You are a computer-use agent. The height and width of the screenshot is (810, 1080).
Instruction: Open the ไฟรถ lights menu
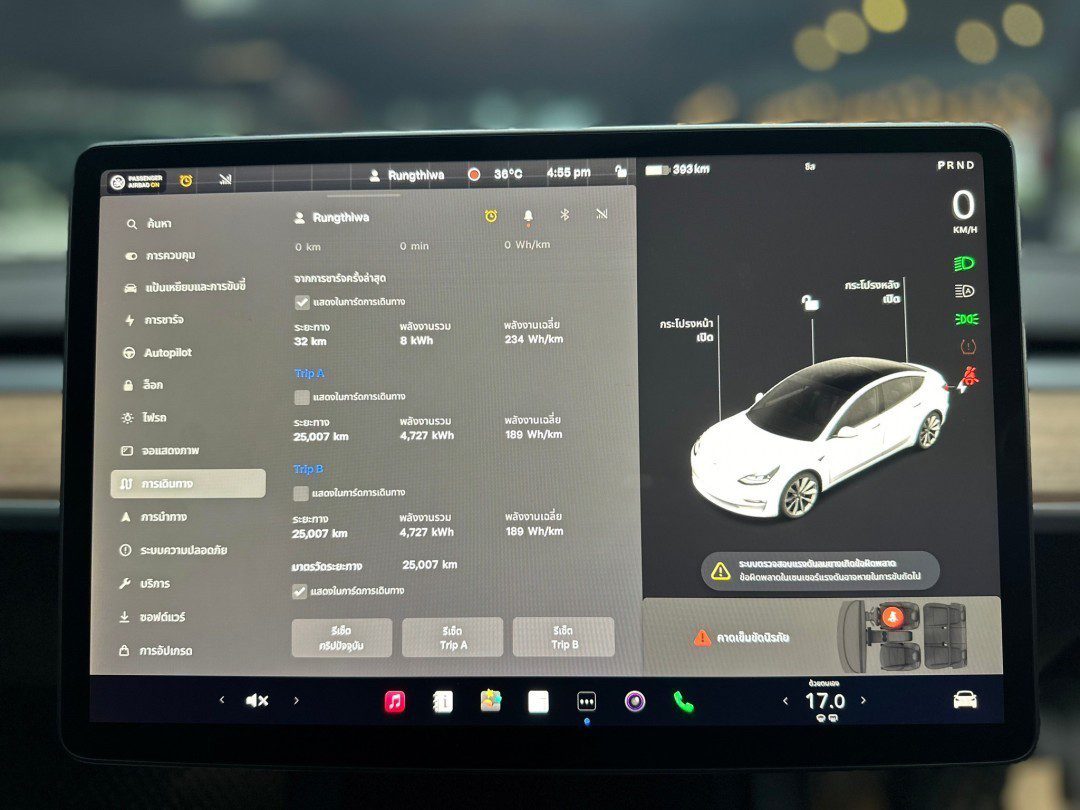[144, 418]
